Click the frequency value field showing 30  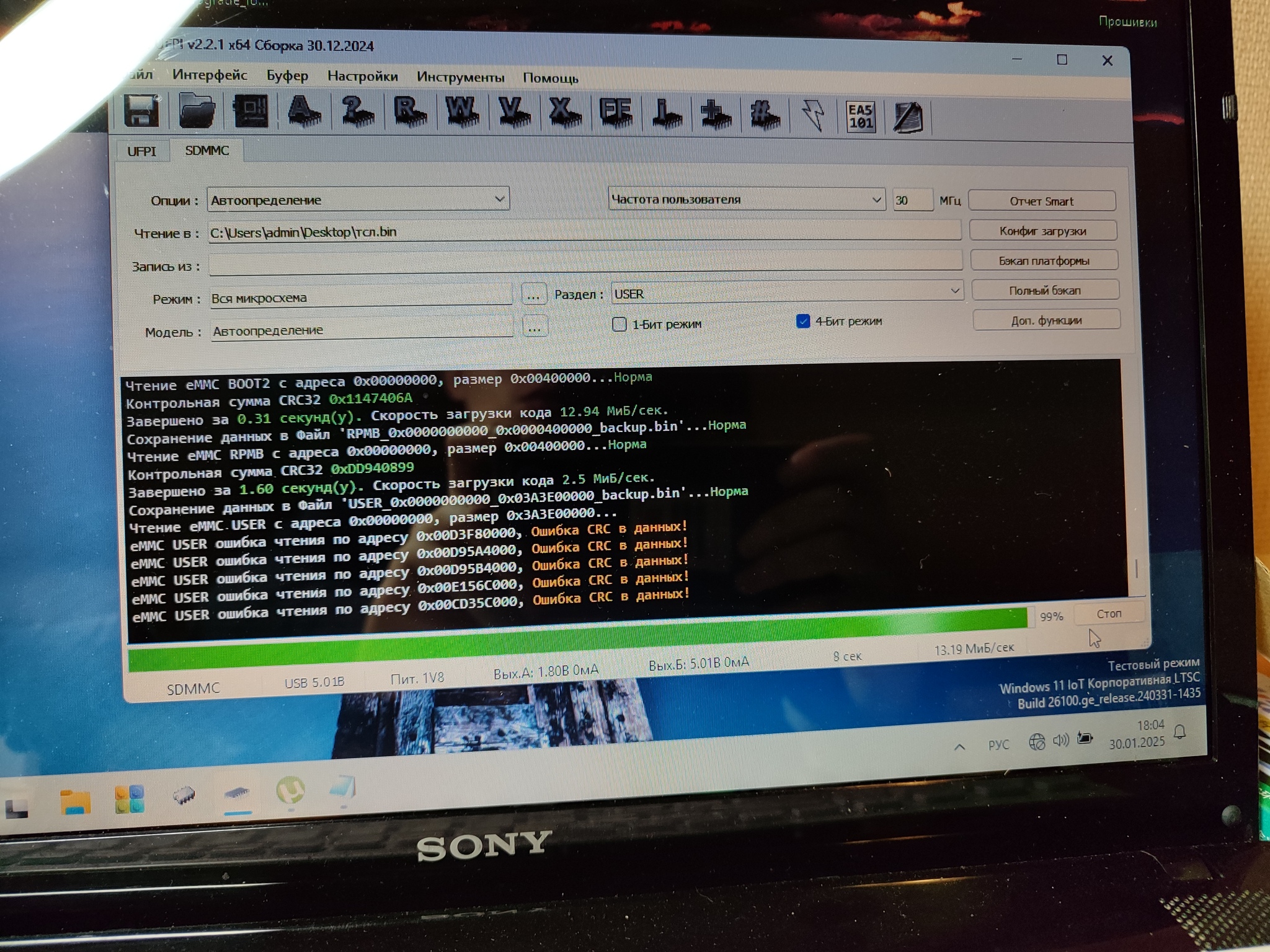pos(912,200)
